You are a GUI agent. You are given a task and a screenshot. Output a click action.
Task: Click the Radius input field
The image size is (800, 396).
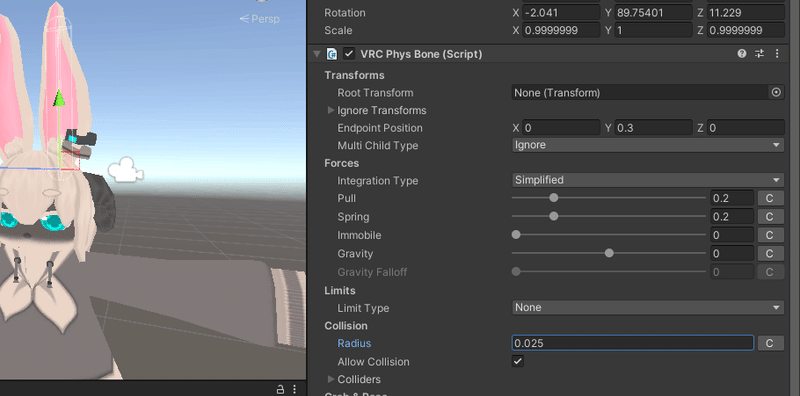coord(633,343)
